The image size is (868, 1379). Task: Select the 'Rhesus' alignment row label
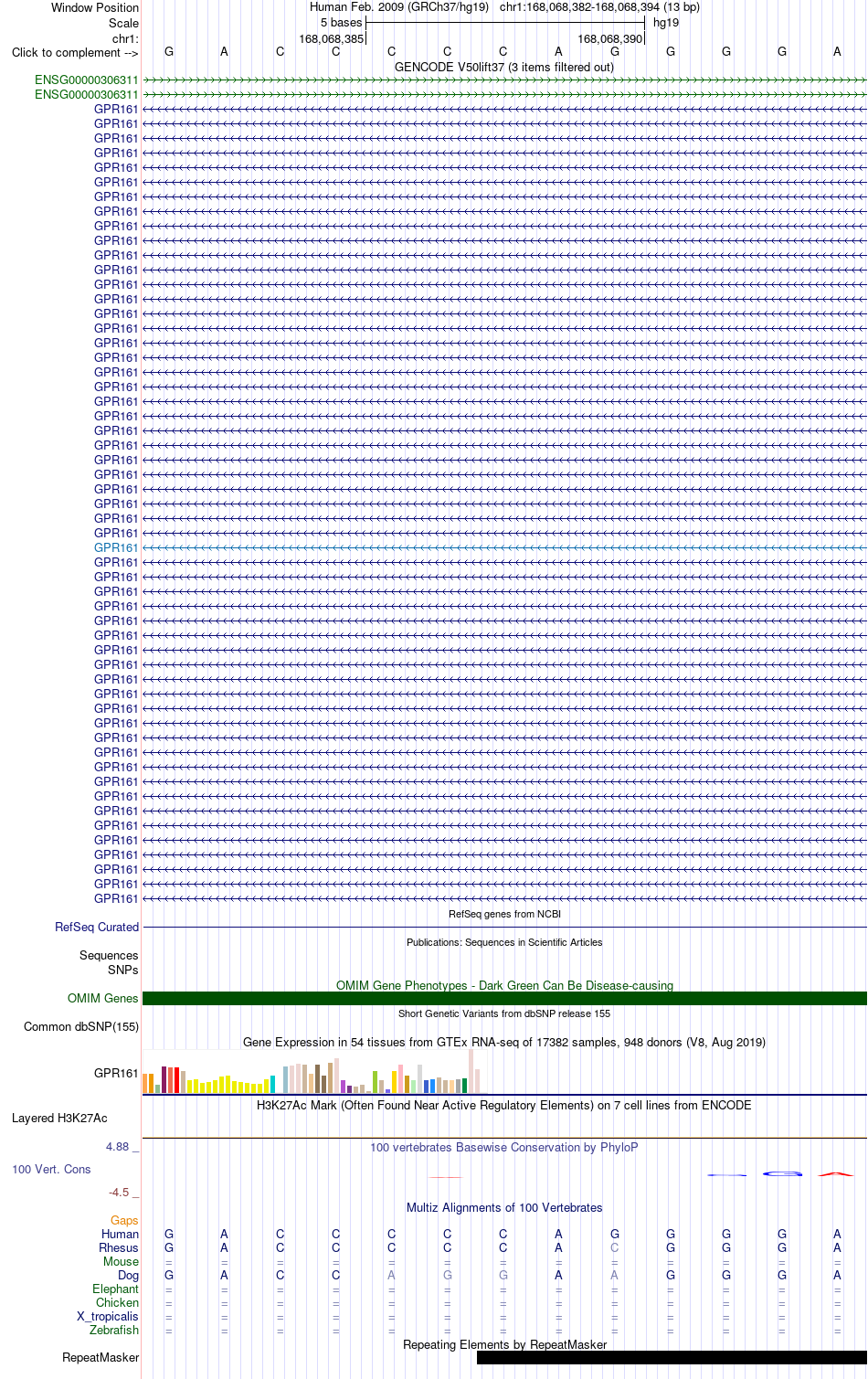[119, 1247]
